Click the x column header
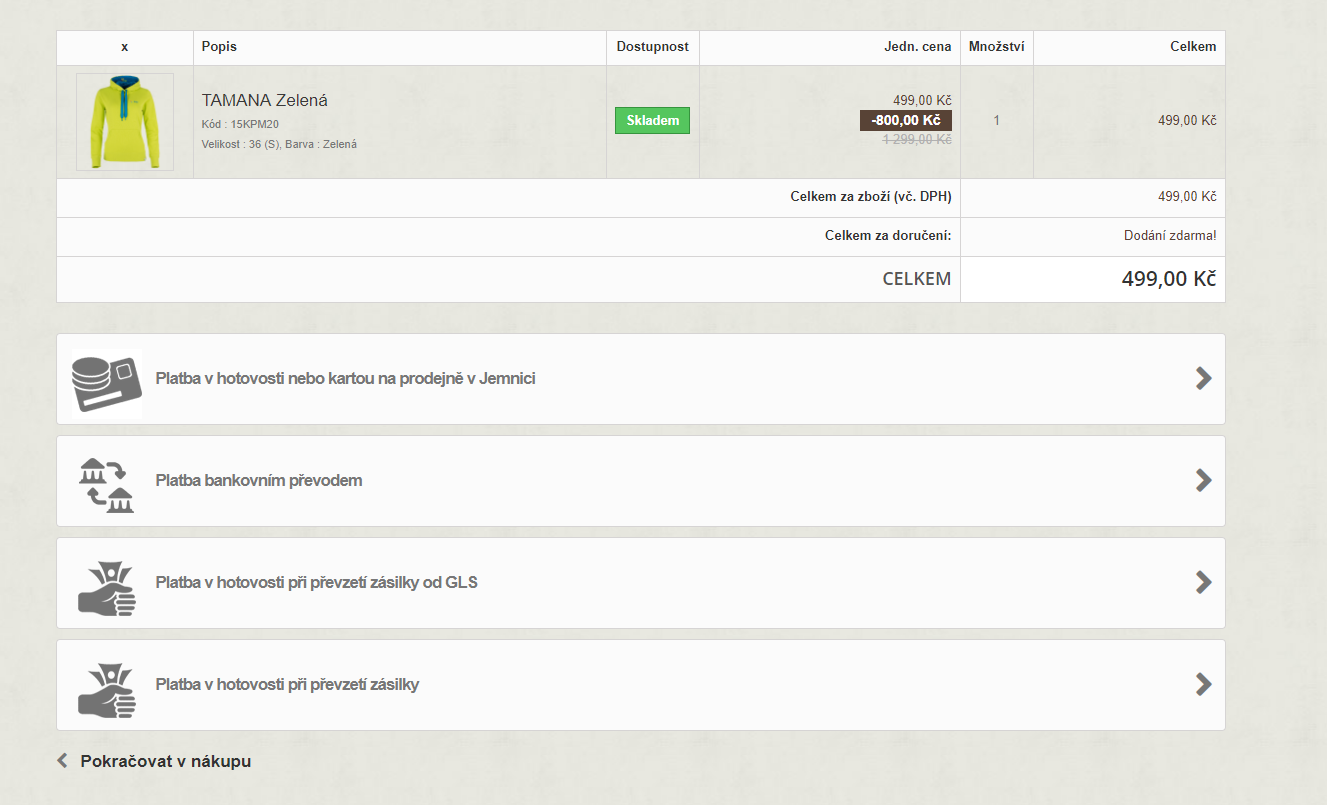The height and width of the screenshot is (805, 1327). 124,47
